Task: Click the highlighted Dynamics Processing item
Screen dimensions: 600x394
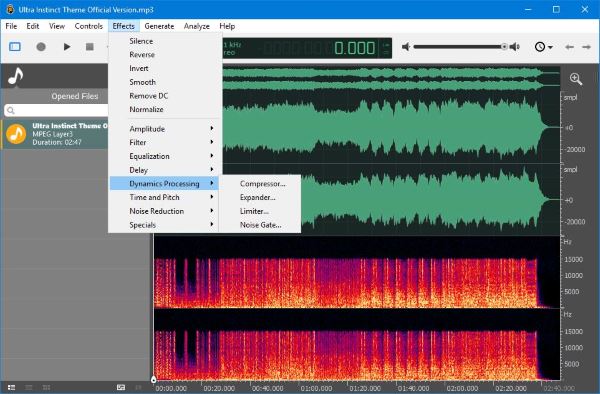Action: click(x=164, y=184)
